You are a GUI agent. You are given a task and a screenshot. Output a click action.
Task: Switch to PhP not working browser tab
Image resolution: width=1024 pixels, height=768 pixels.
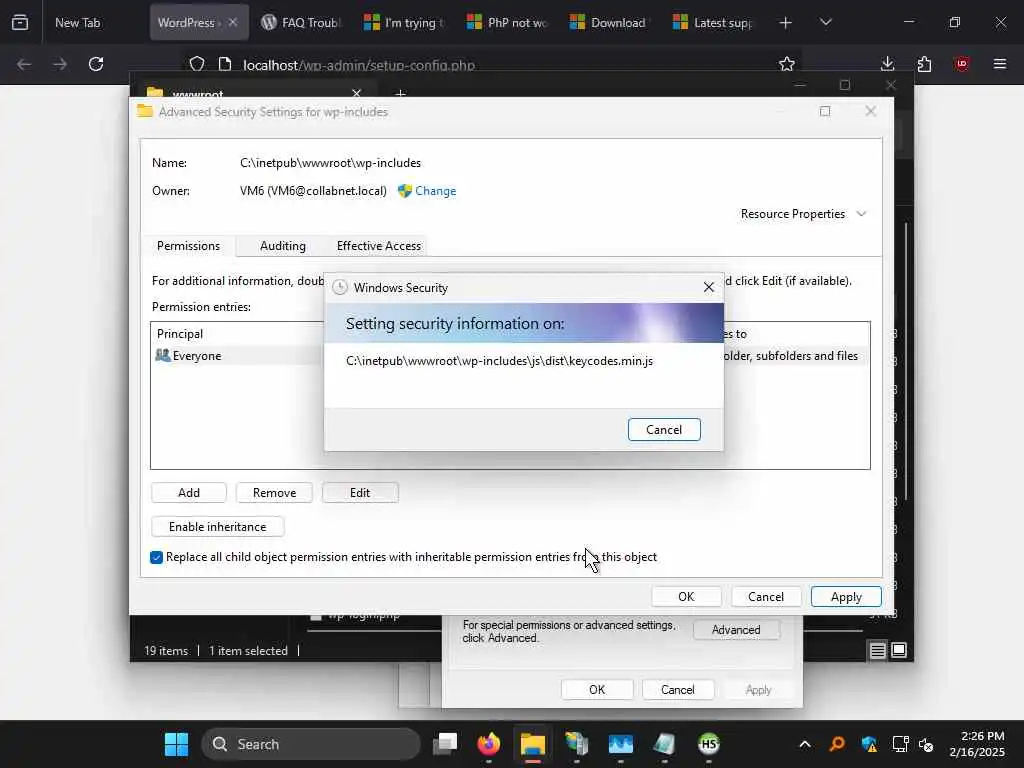point(508,22)
